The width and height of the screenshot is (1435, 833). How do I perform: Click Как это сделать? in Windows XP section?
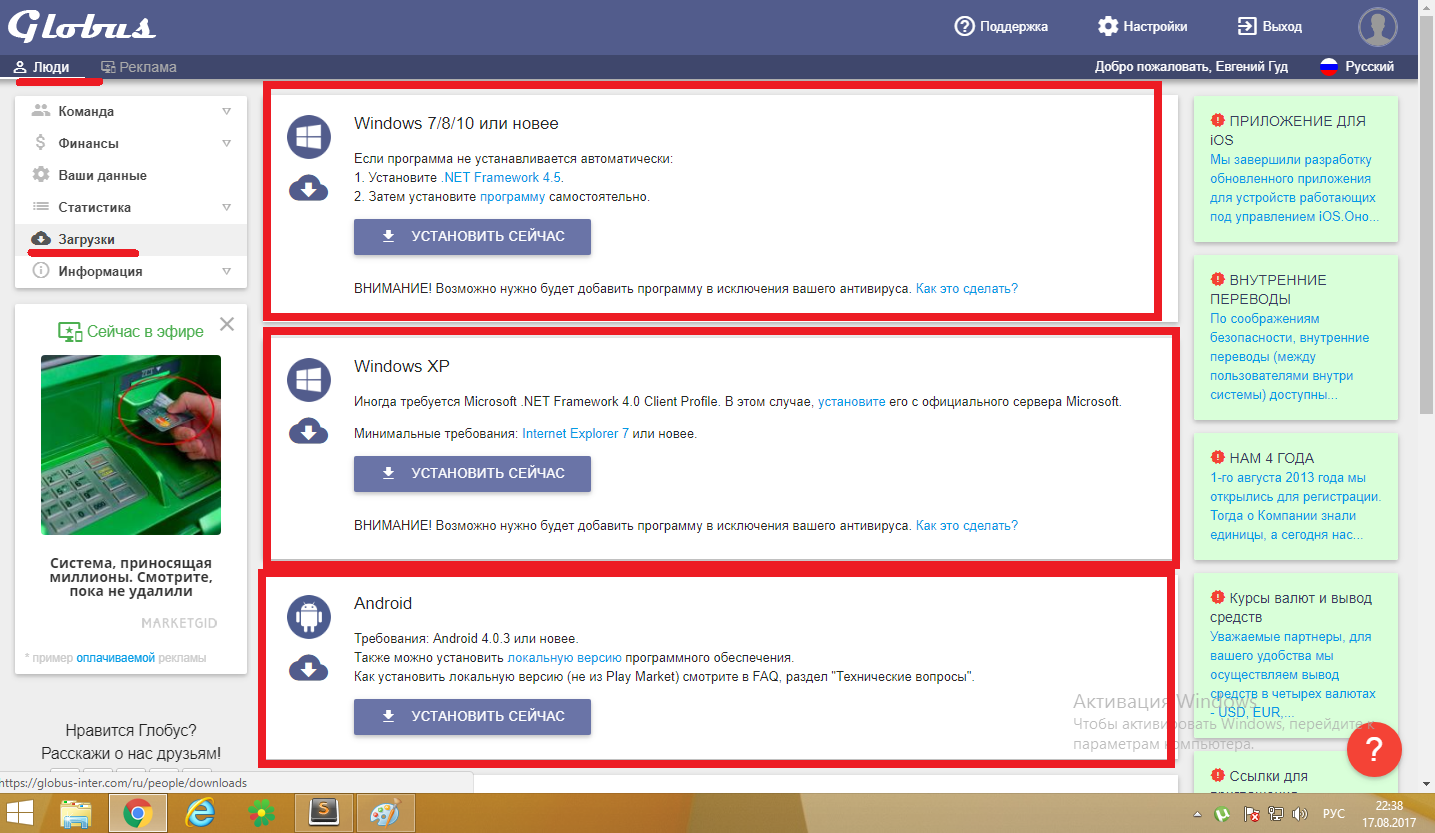pos(967,525)
